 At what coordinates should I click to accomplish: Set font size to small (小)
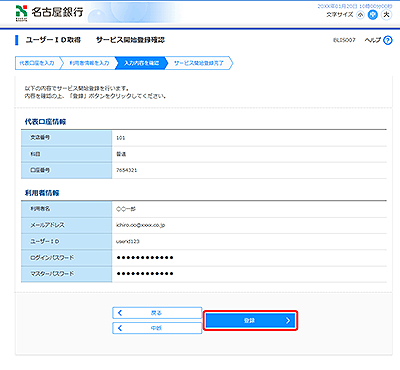(x=360, y=15)
